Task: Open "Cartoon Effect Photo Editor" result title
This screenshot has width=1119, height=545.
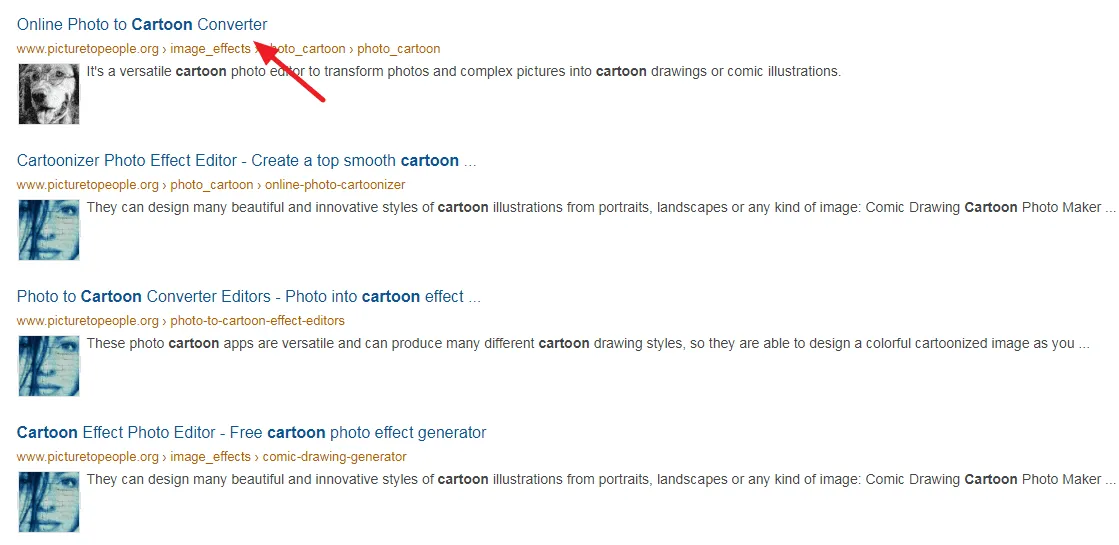Action: [251, 432]
